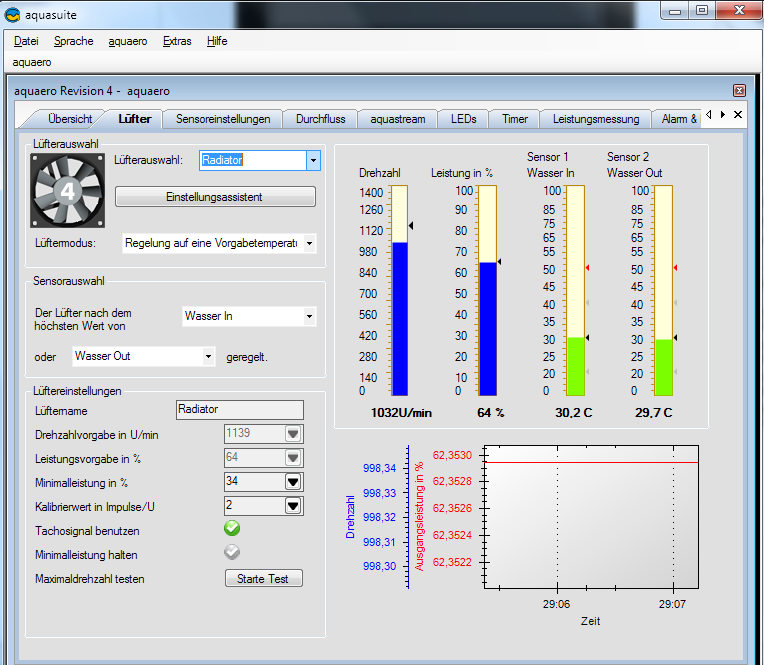Click red marker on Sensor 1 gauge
The image size is (764, 665).
coord(588,268)
